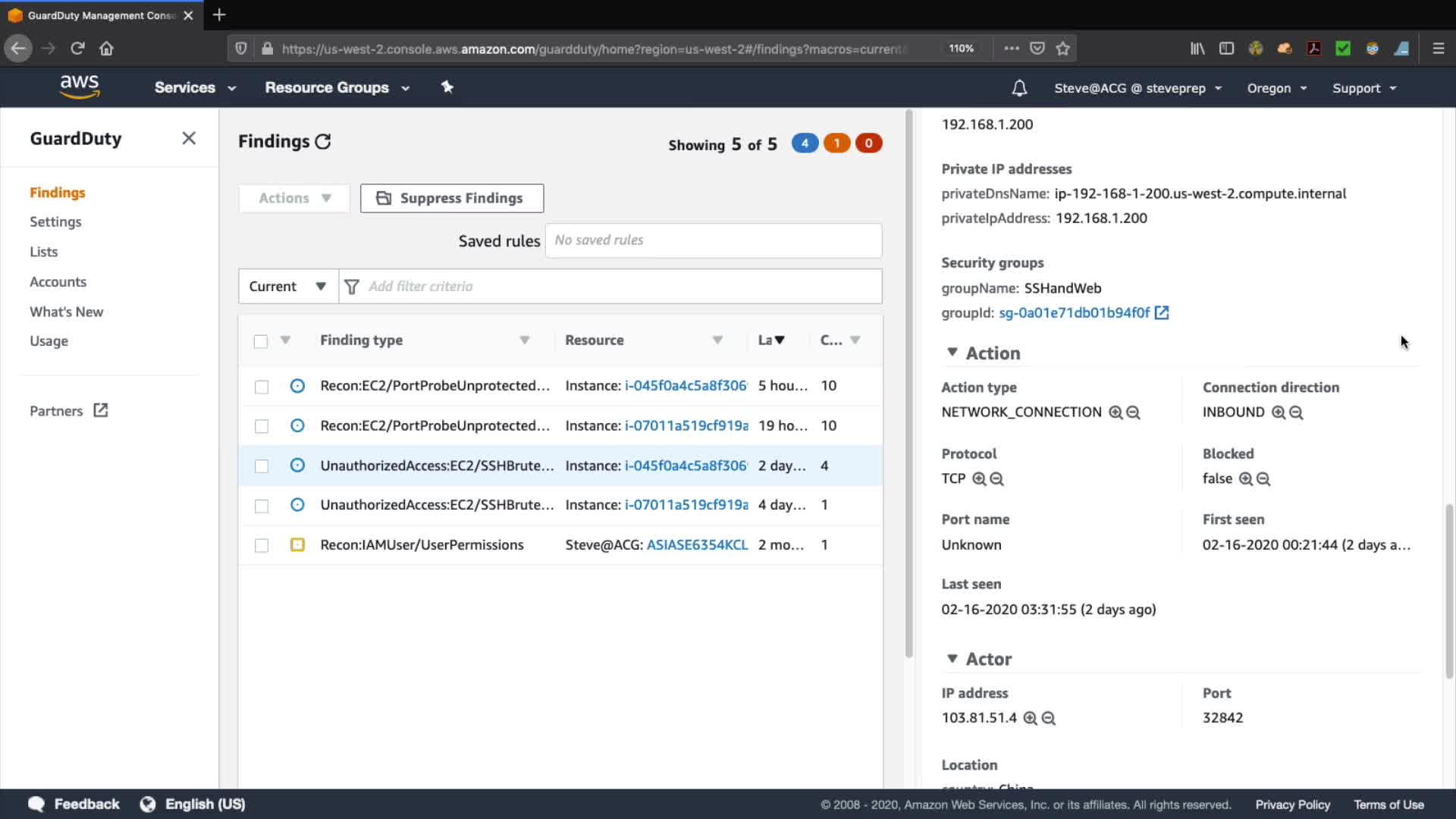Image resolution: width=1456 pixels, height=819 pixels.
Task: Close the GuardDuty side navigation panel
Action: (x=189, y=138)
